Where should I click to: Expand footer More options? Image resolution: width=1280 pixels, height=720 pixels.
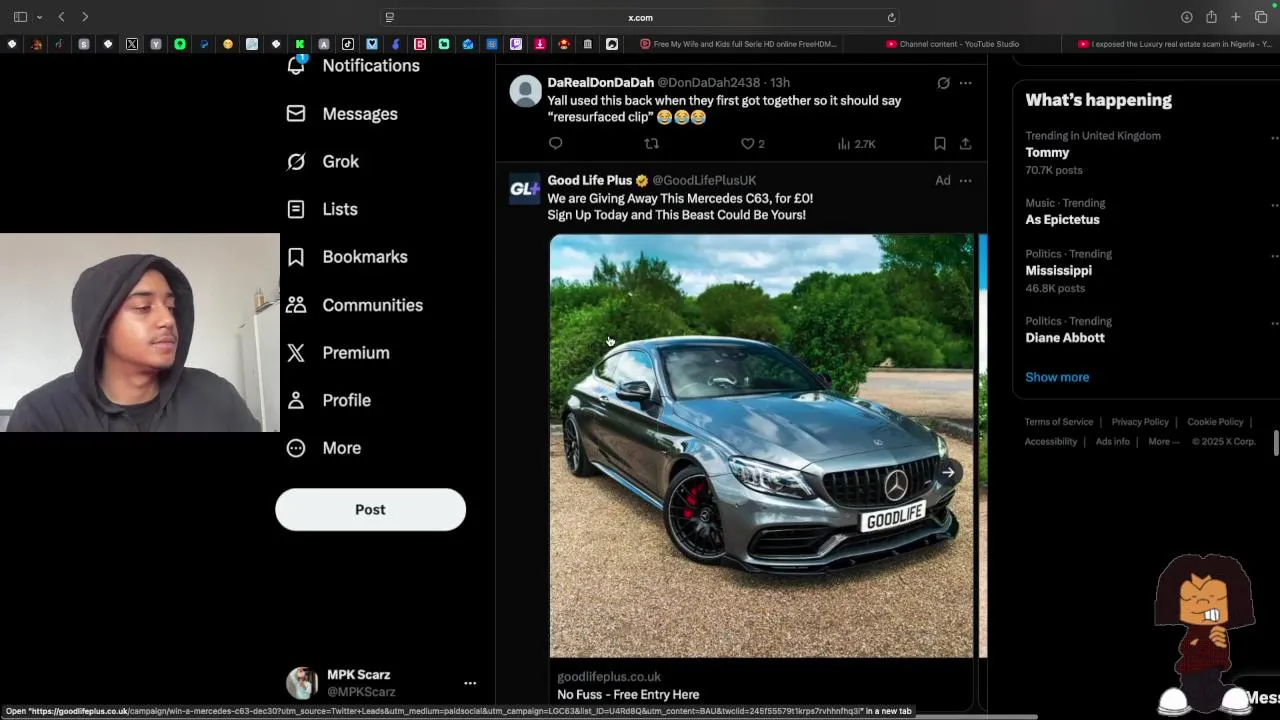click(x=1164, y=442)
